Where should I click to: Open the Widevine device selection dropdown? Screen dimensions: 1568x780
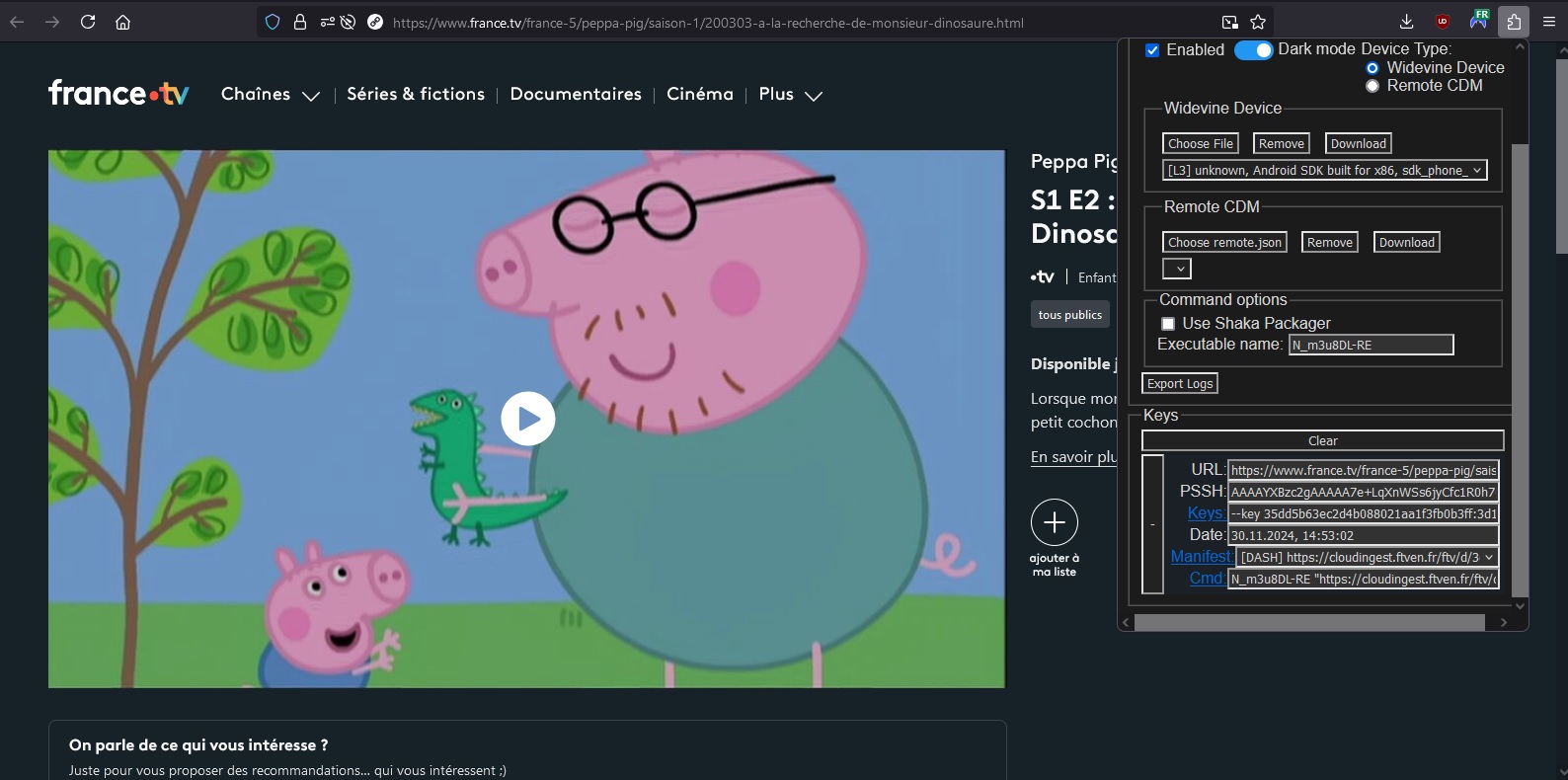(x=1324, y=171)
